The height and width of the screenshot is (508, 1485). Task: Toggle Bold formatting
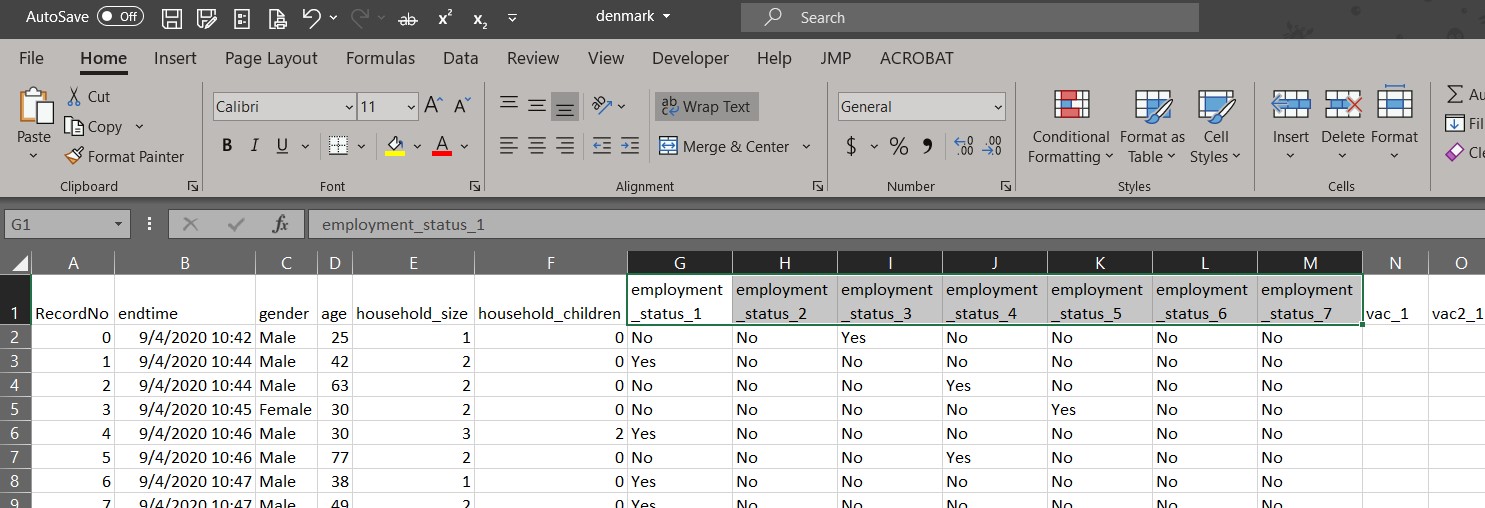(x=227, y=146)
